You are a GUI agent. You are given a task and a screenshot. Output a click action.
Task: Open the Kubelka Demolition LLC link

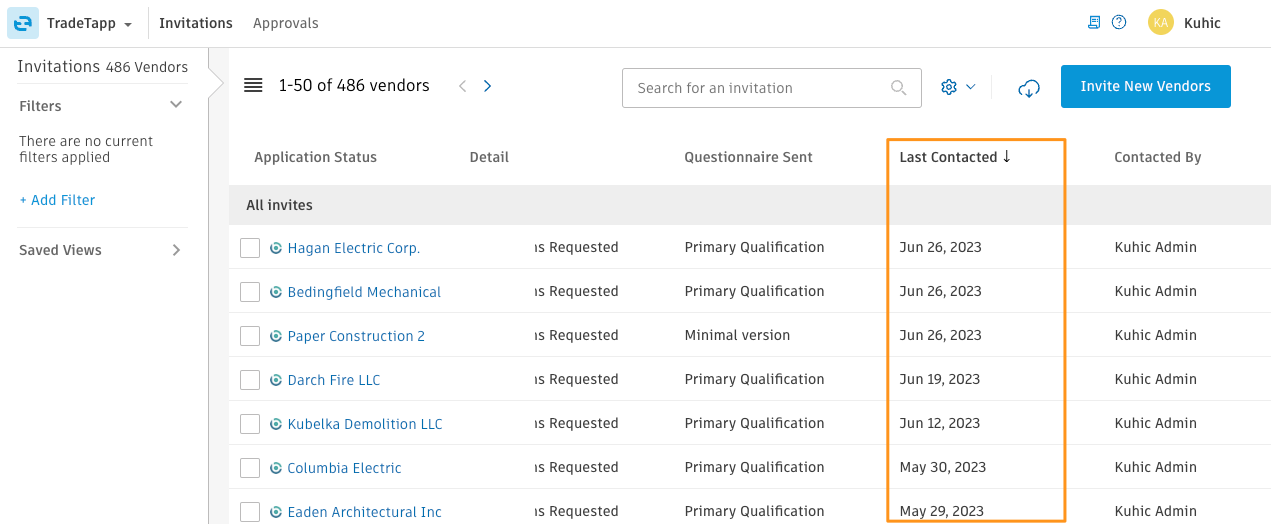point(365,424)
